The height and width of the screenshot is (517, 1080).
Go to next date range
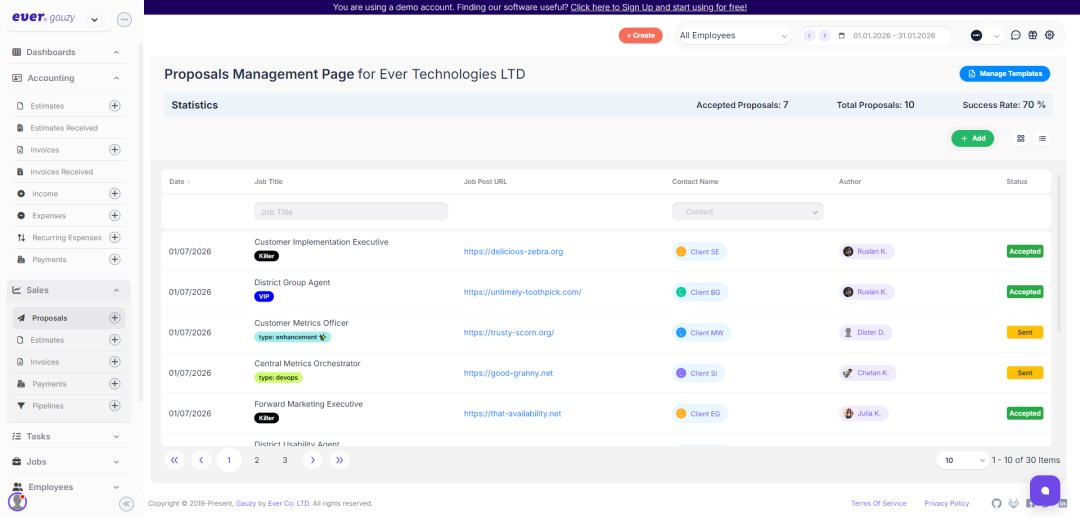[x=825, y=36]
